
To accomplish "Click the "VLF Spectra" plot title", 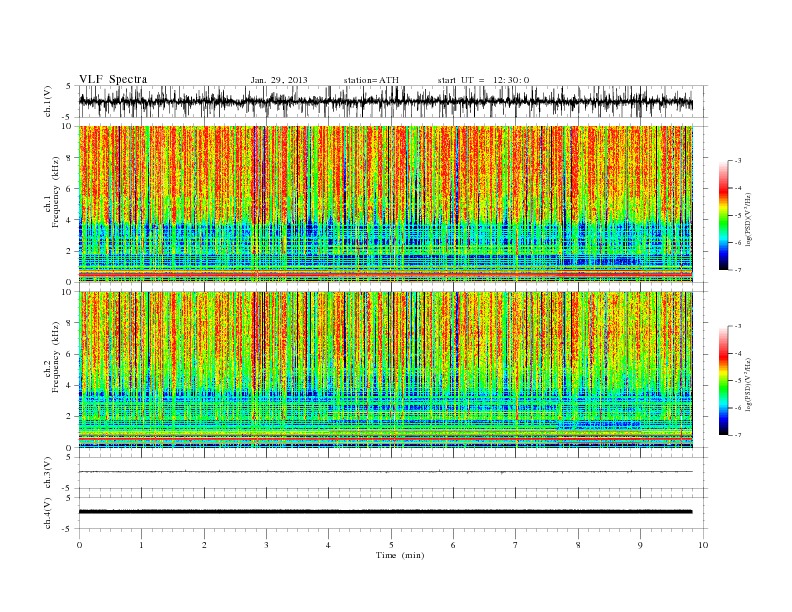I will coord(113,79).
